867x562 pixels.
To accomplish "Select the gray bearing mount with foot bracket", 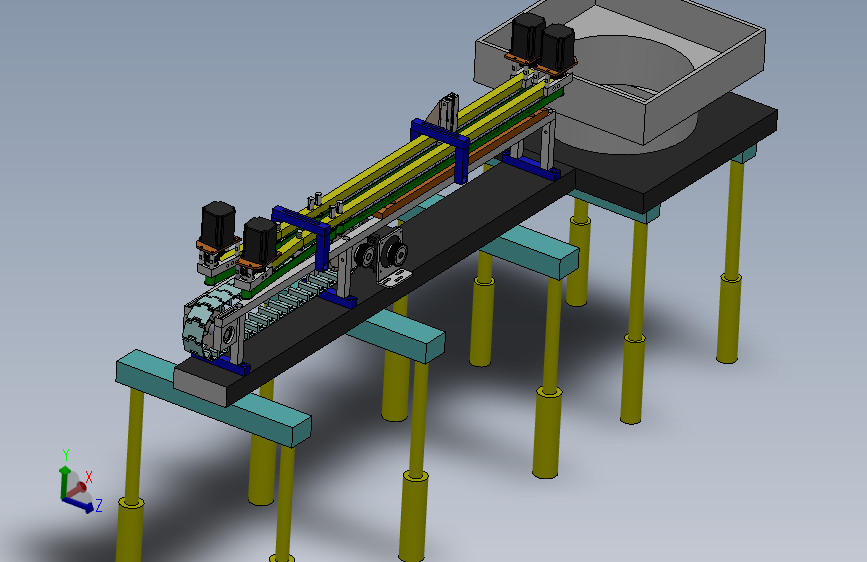I will tap(393, 260).
